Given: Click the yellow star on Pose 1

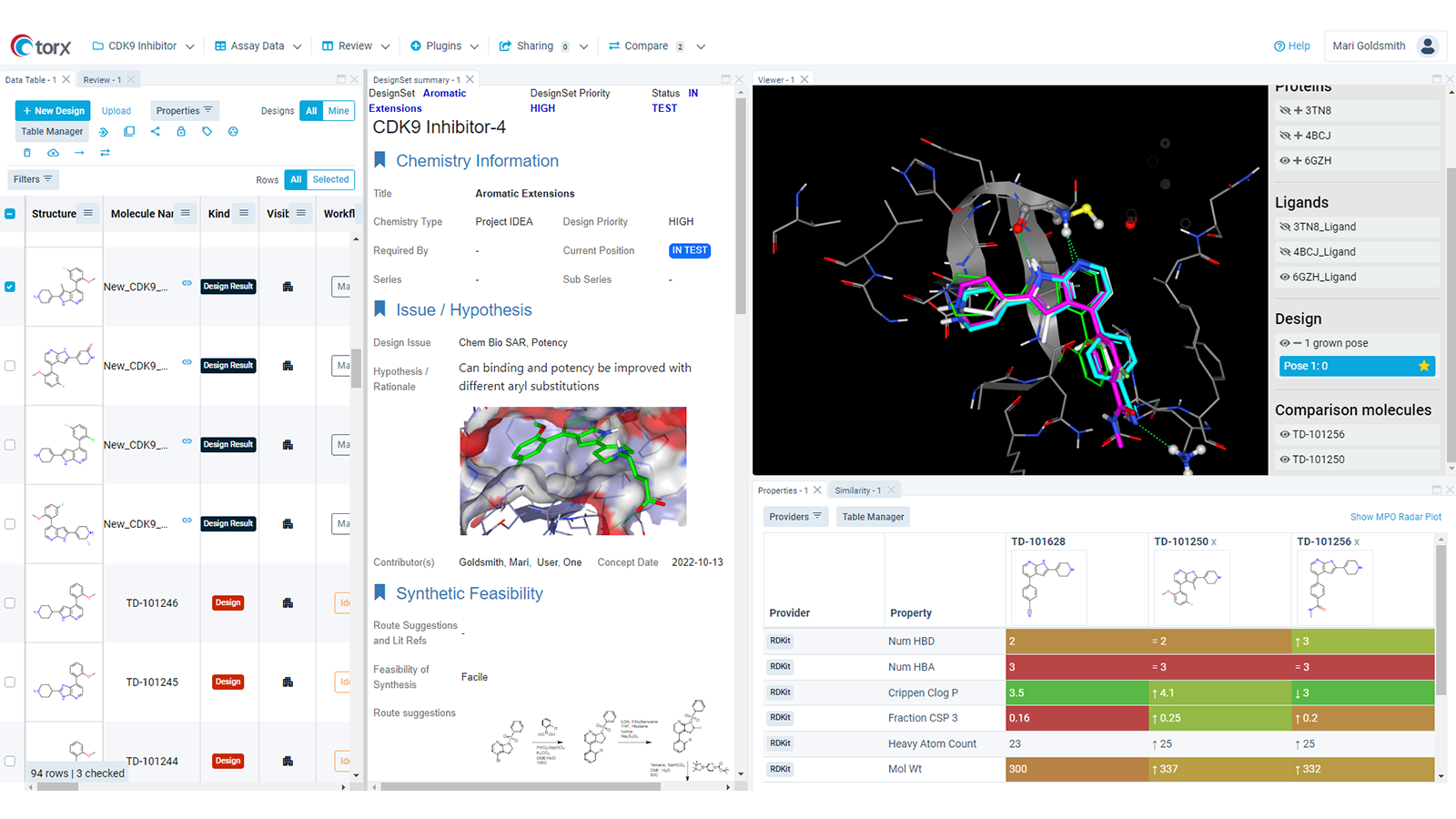Looking at the screenshot, I should point(1423,366).
